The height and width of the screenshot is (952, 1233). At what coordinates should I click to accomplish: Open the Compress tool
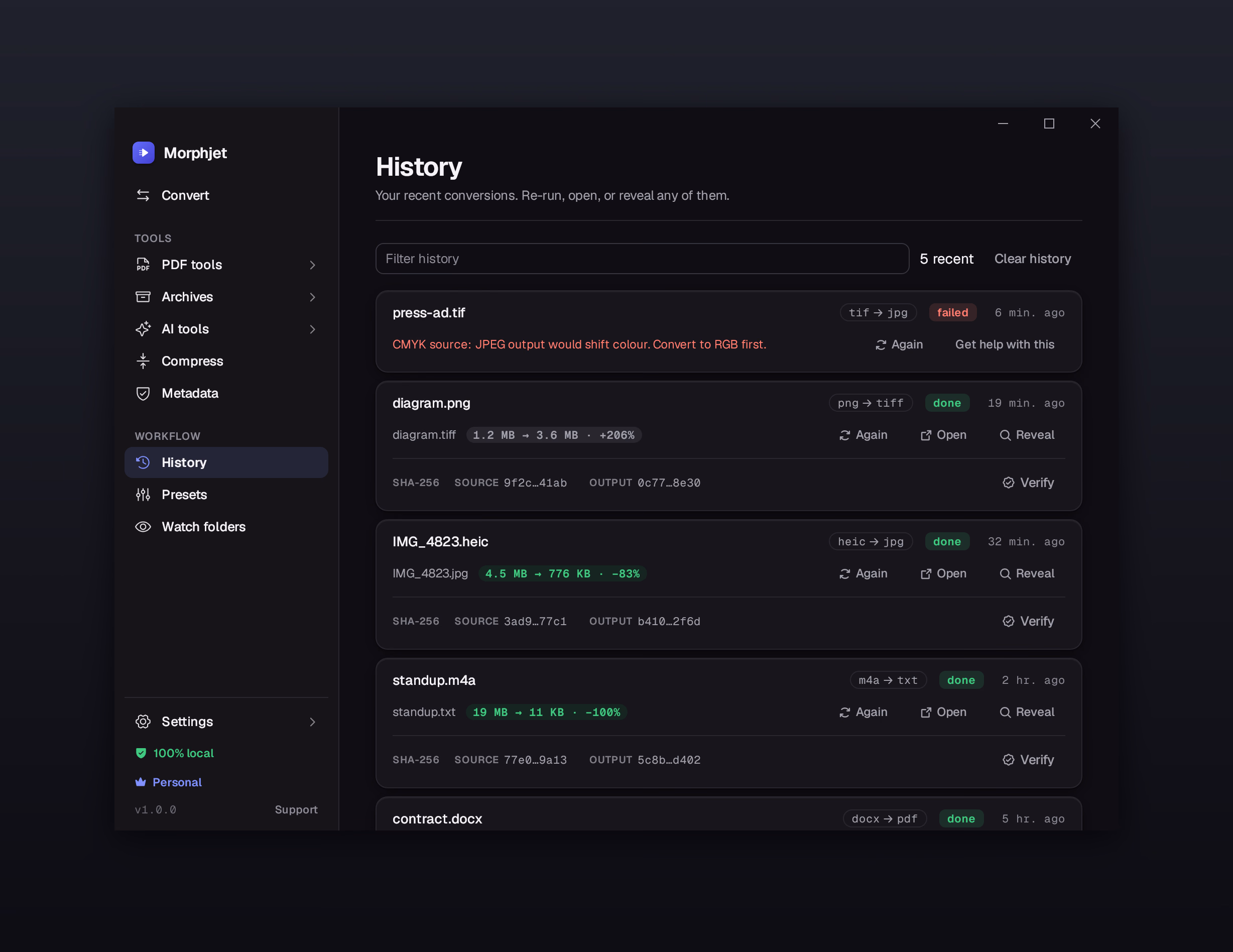pyautogui.click(x=226, y=361)
